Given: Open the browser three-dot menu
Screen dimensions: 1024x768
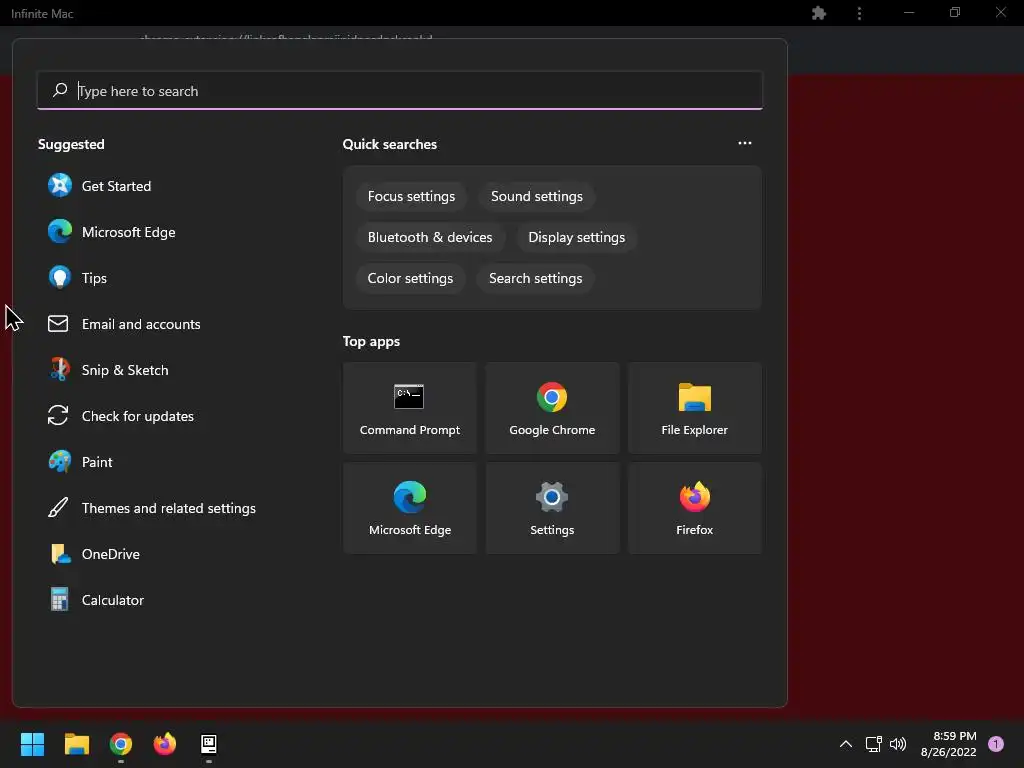Looking at the screenshot, I should (859, 13).
